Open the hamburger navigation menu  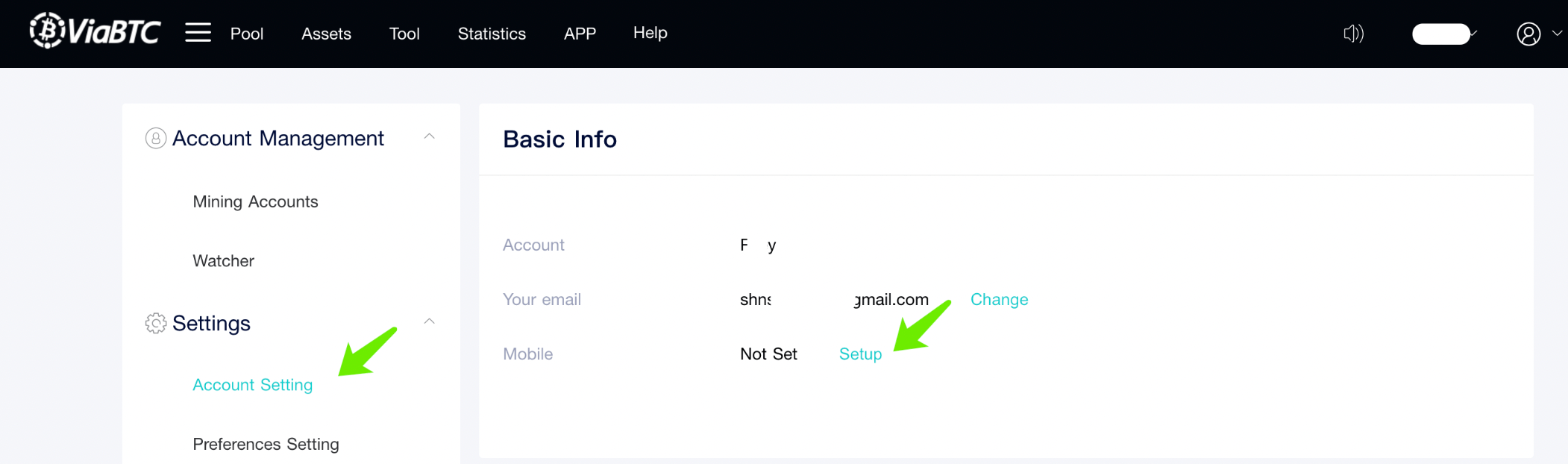coord(197,32)
